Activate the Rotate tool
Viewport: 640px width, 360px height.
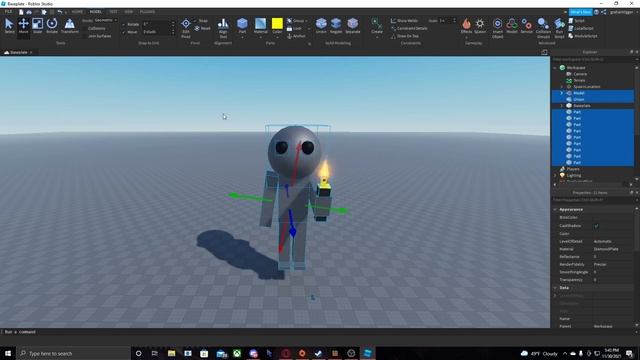(52, 26)
